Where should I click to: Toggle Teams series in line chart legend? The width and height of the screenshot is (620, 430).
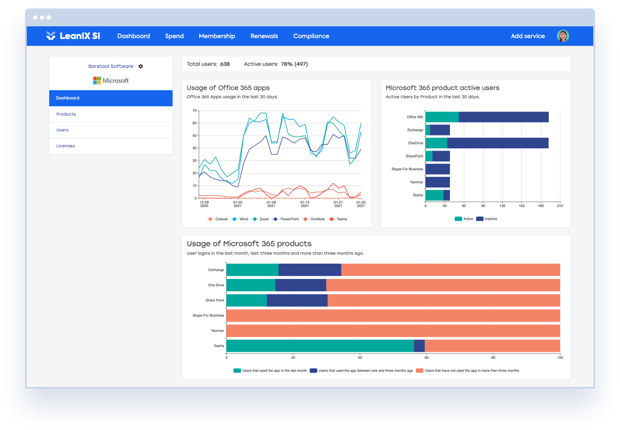[x=338, y=219]
